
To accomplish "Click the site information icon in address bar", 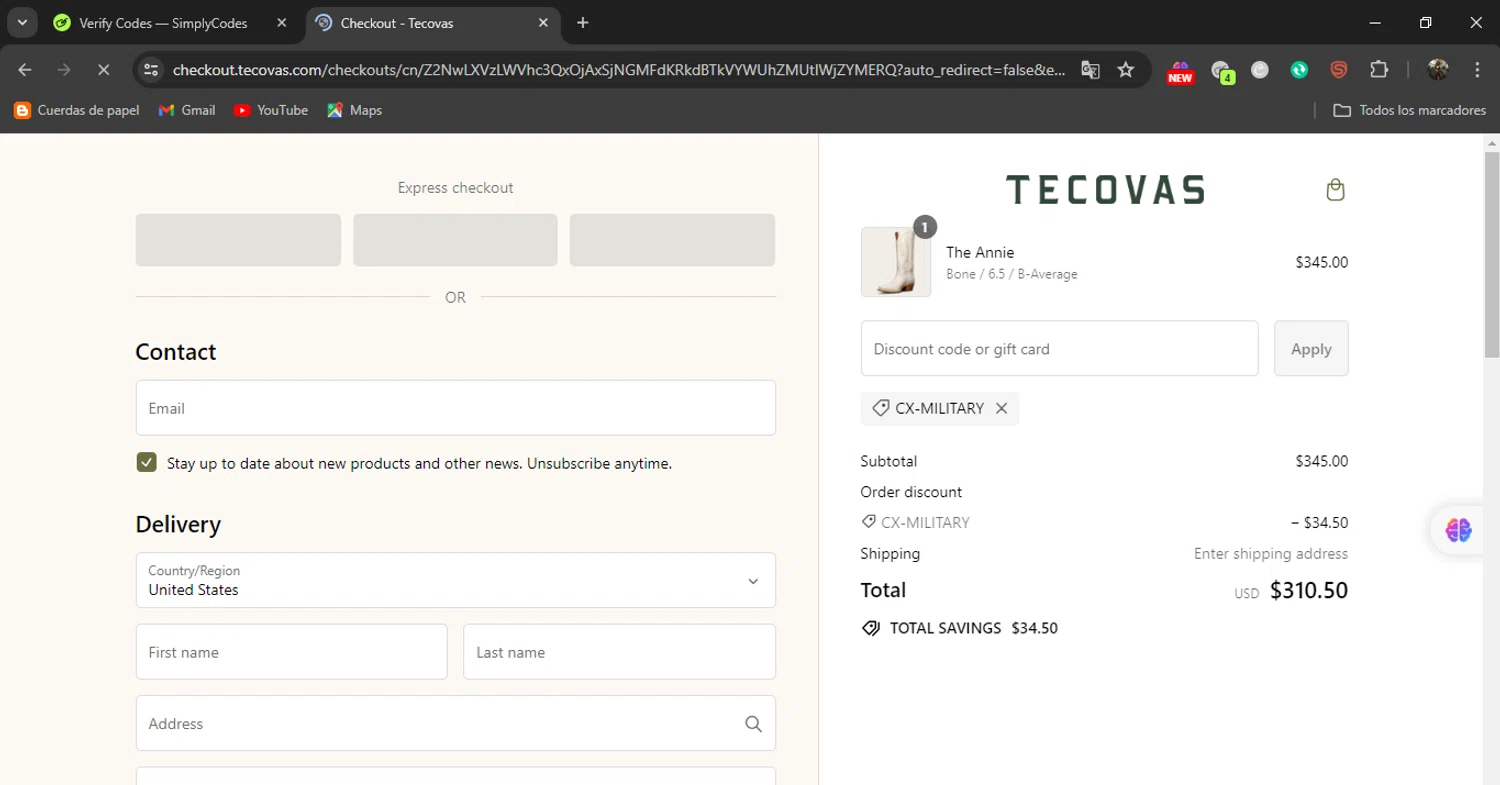I will coord(151,70).
